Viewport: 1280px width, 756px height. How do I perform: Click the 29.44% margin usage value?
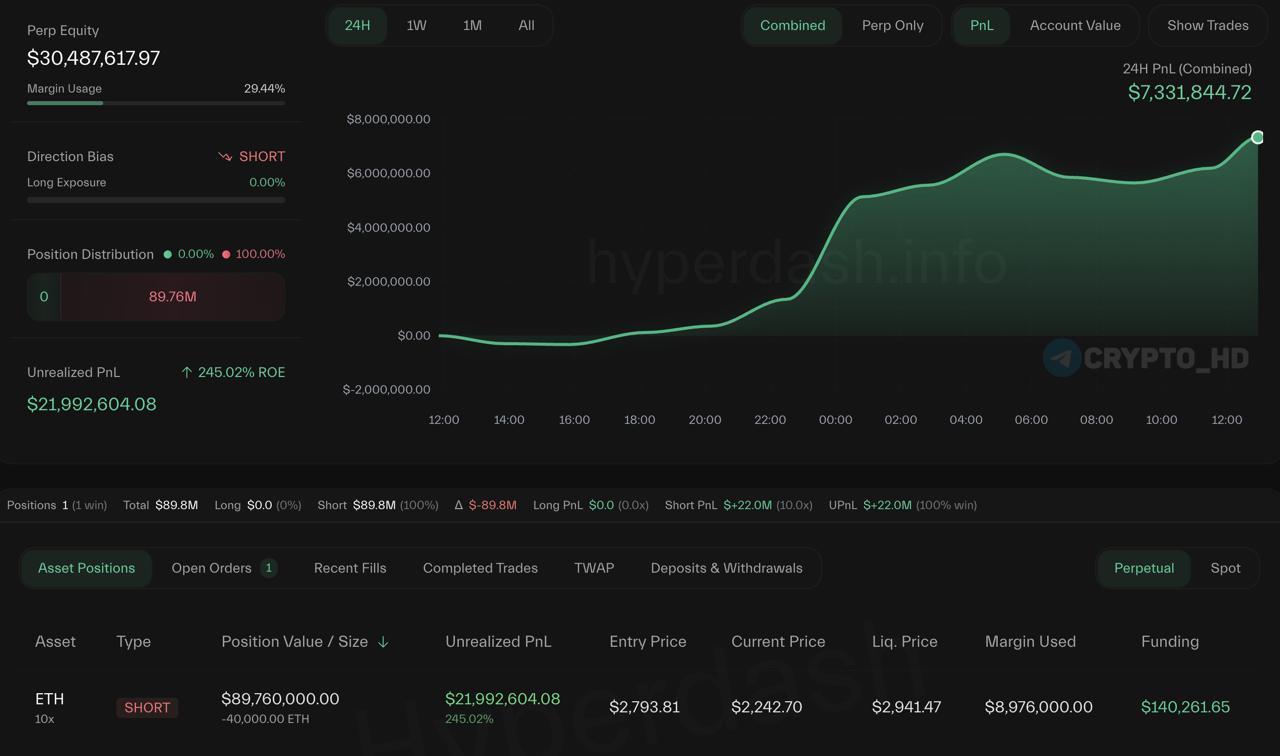click(265, 89)
